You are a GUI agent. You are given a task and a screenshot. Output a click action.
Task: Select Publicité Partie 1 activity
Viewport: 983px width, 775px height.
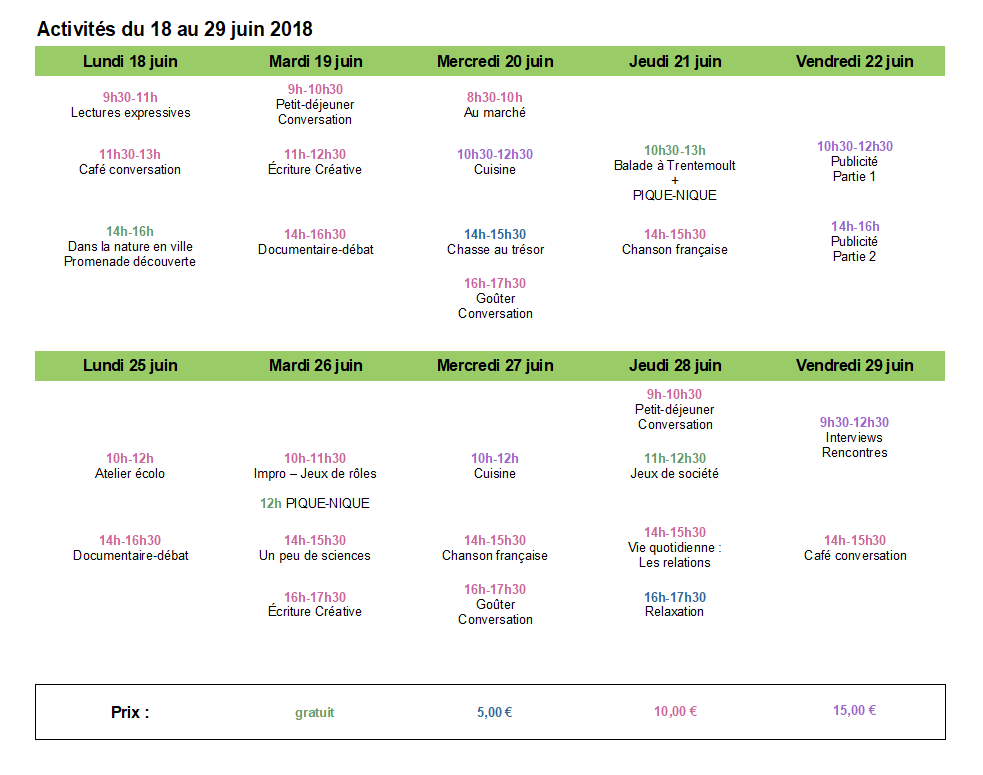tap(854, 169)
